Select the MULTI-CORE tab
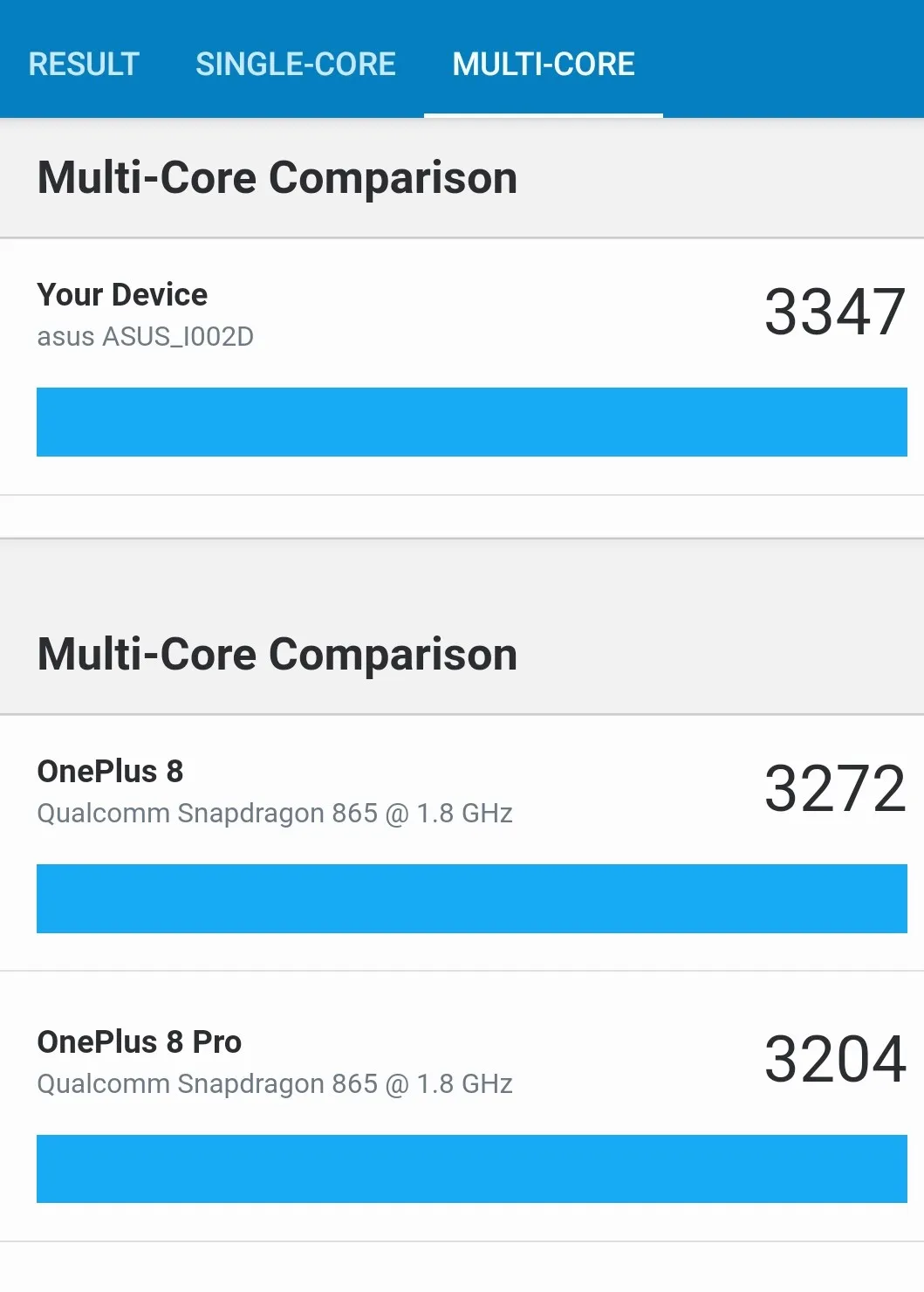This screenshot has width=924, height=1292. [544, 64]
